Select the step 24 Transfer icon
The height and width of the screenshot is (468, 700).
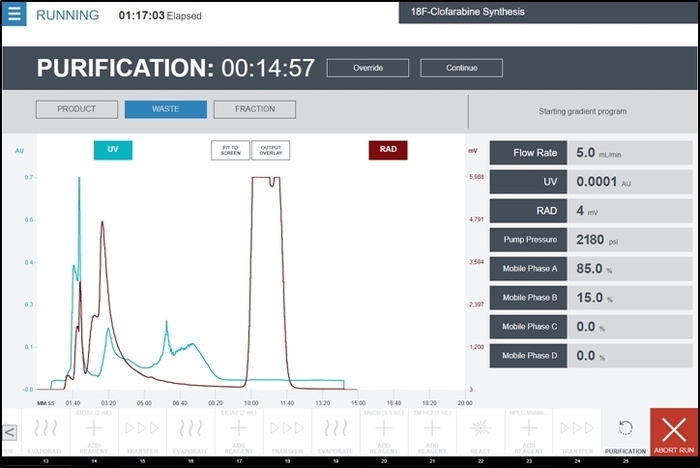(x=577, y=428)
